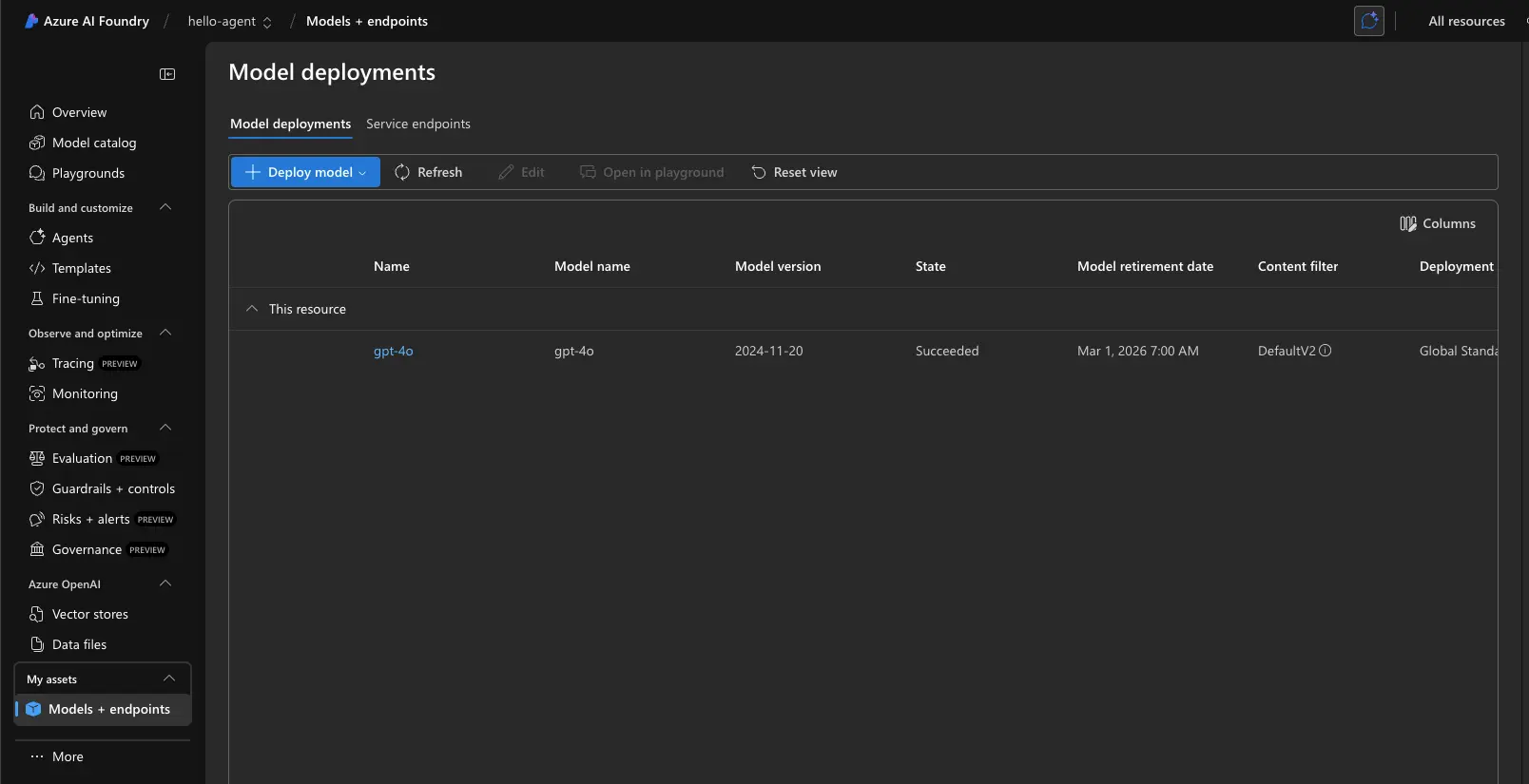Click the Evaluation scale icon
This screenshot has width=1529, height=784.
coord(37,458)
